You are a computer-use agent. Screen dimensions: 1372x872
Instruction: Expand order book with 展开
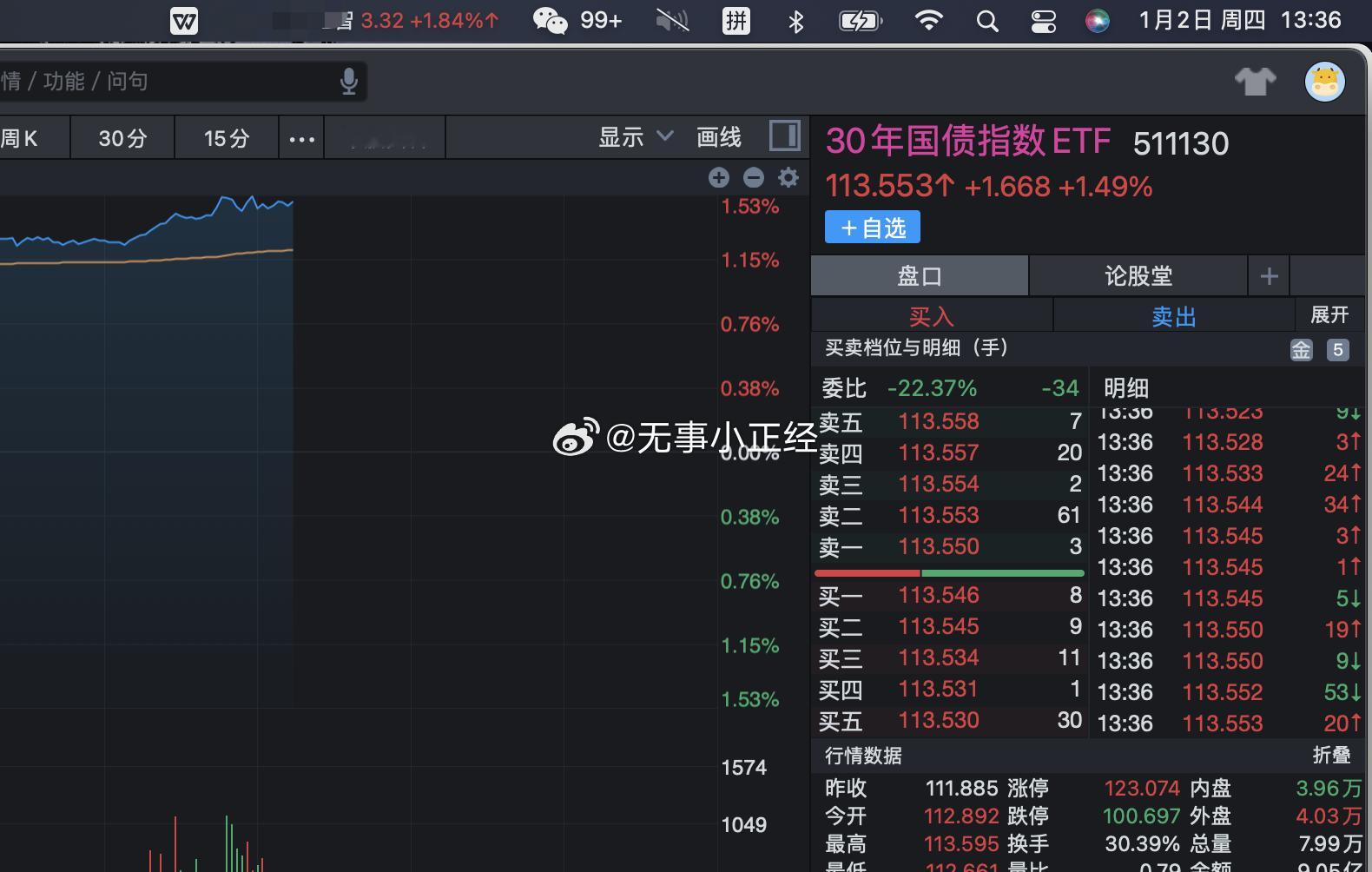pos(1329,314)
